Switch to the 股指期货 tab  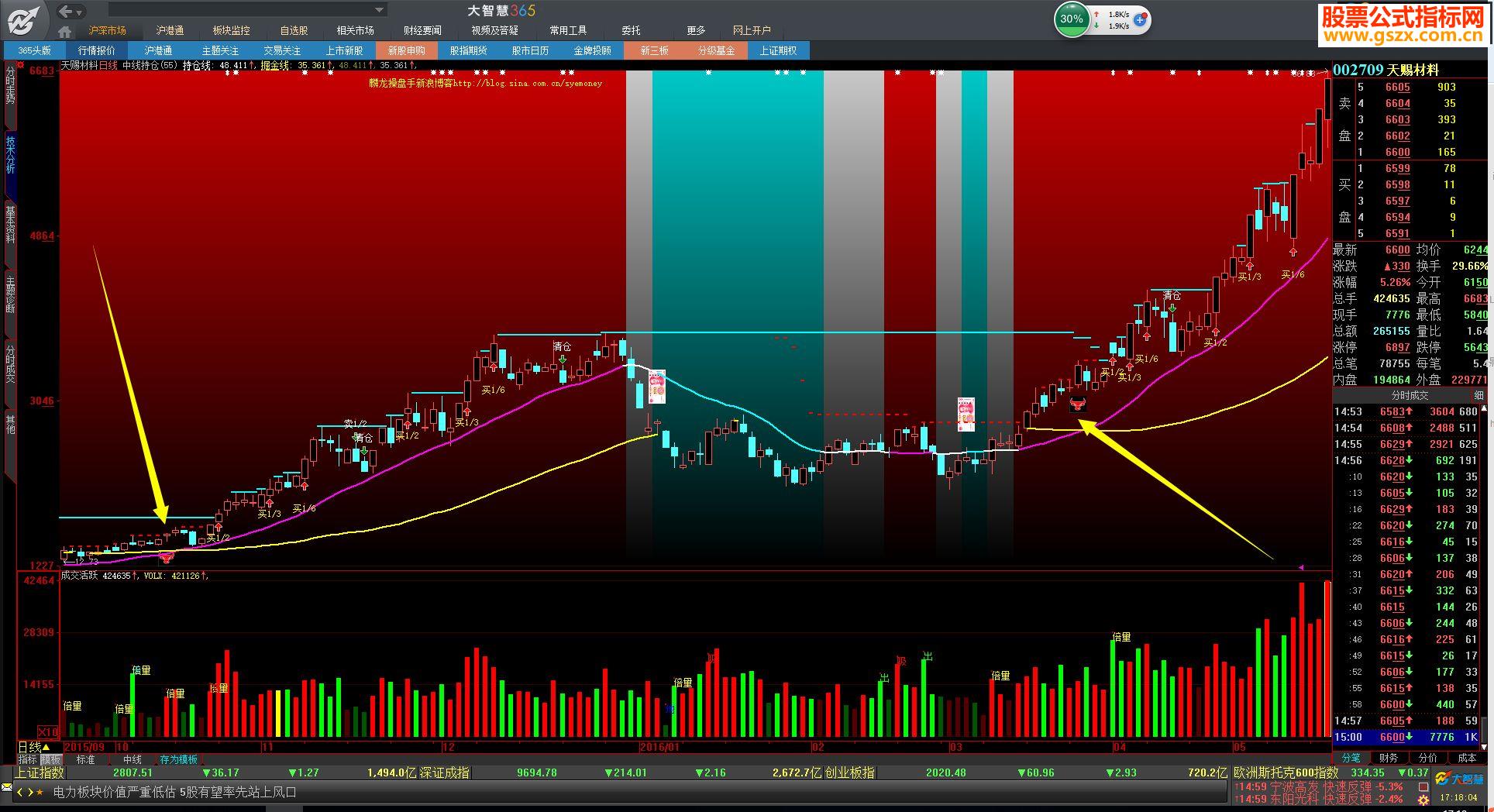click(x=469, y=50)
